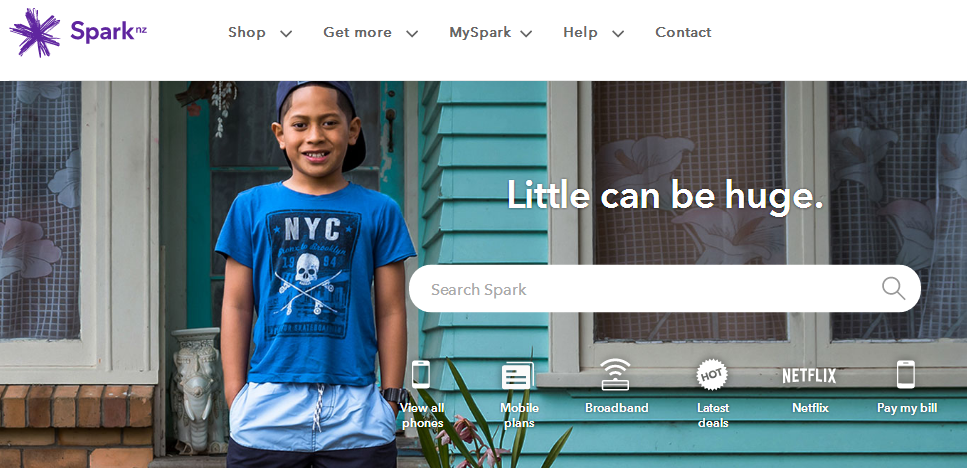Open the Shop menu item
This screenshot has height=468, width=967.
coord(247,32)
